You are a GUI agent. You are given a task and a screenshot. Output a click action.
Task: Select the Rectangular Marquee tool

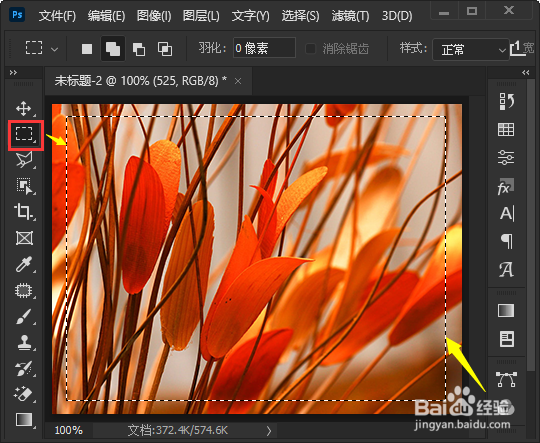coord(24,134)
